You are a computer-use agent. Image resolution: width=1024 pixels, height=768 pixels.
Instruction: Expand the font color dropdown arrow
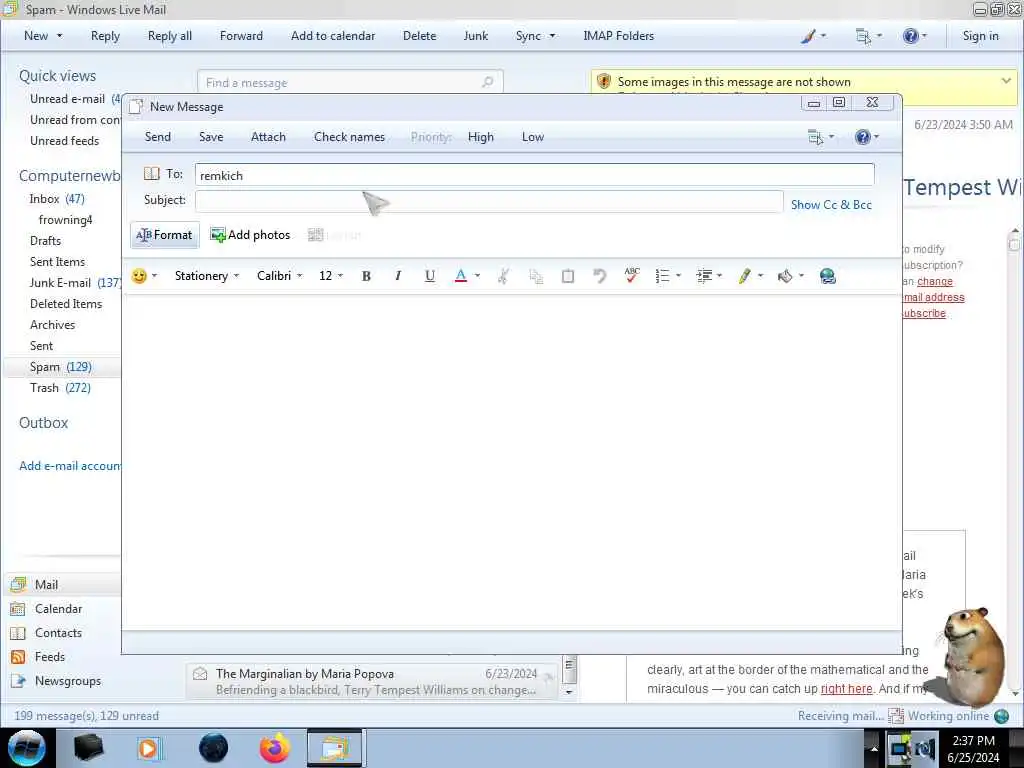[477, 276]
